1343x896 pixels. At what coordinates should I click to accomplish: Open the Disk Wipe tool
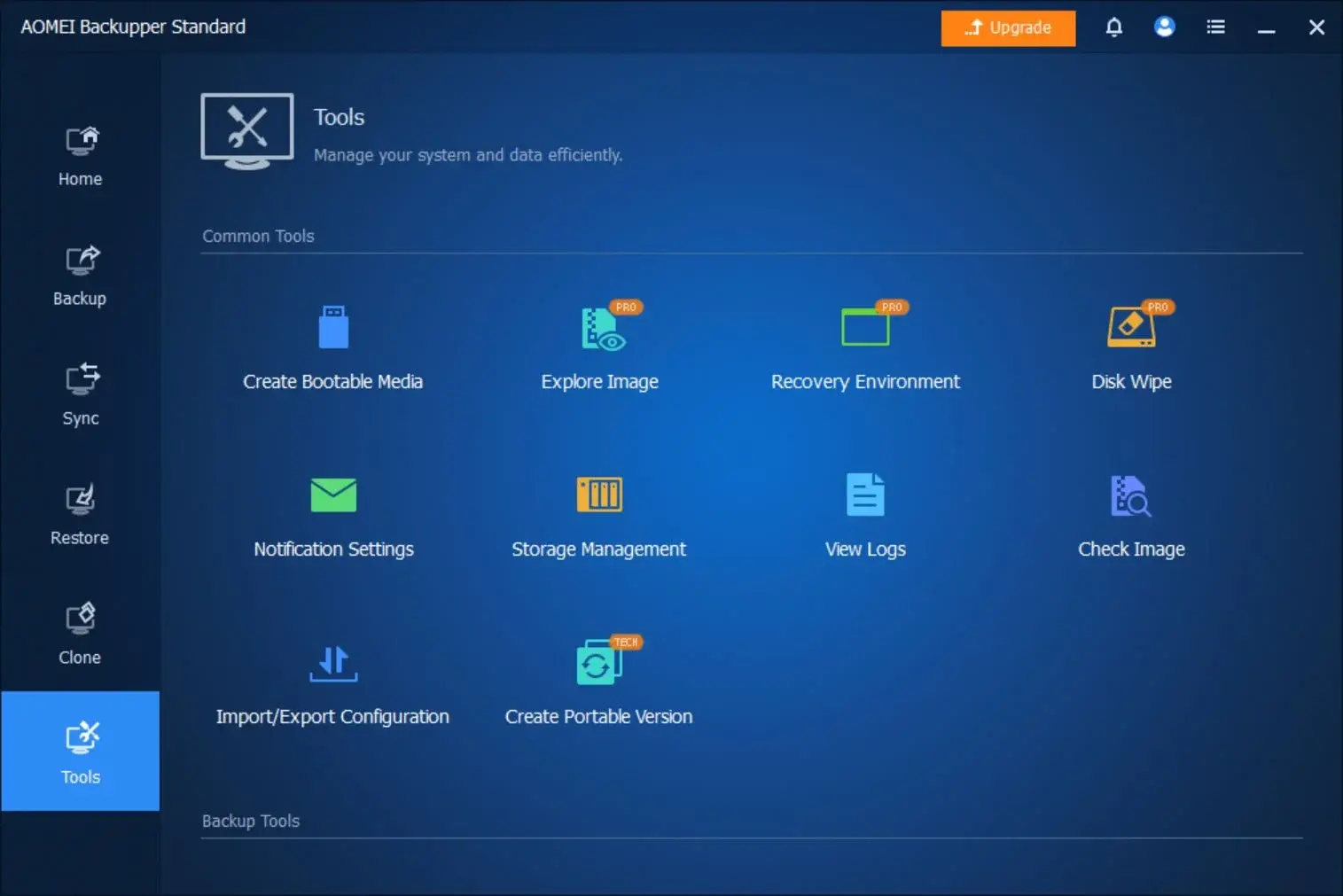pyautogui.click(x=1131, y=346)
